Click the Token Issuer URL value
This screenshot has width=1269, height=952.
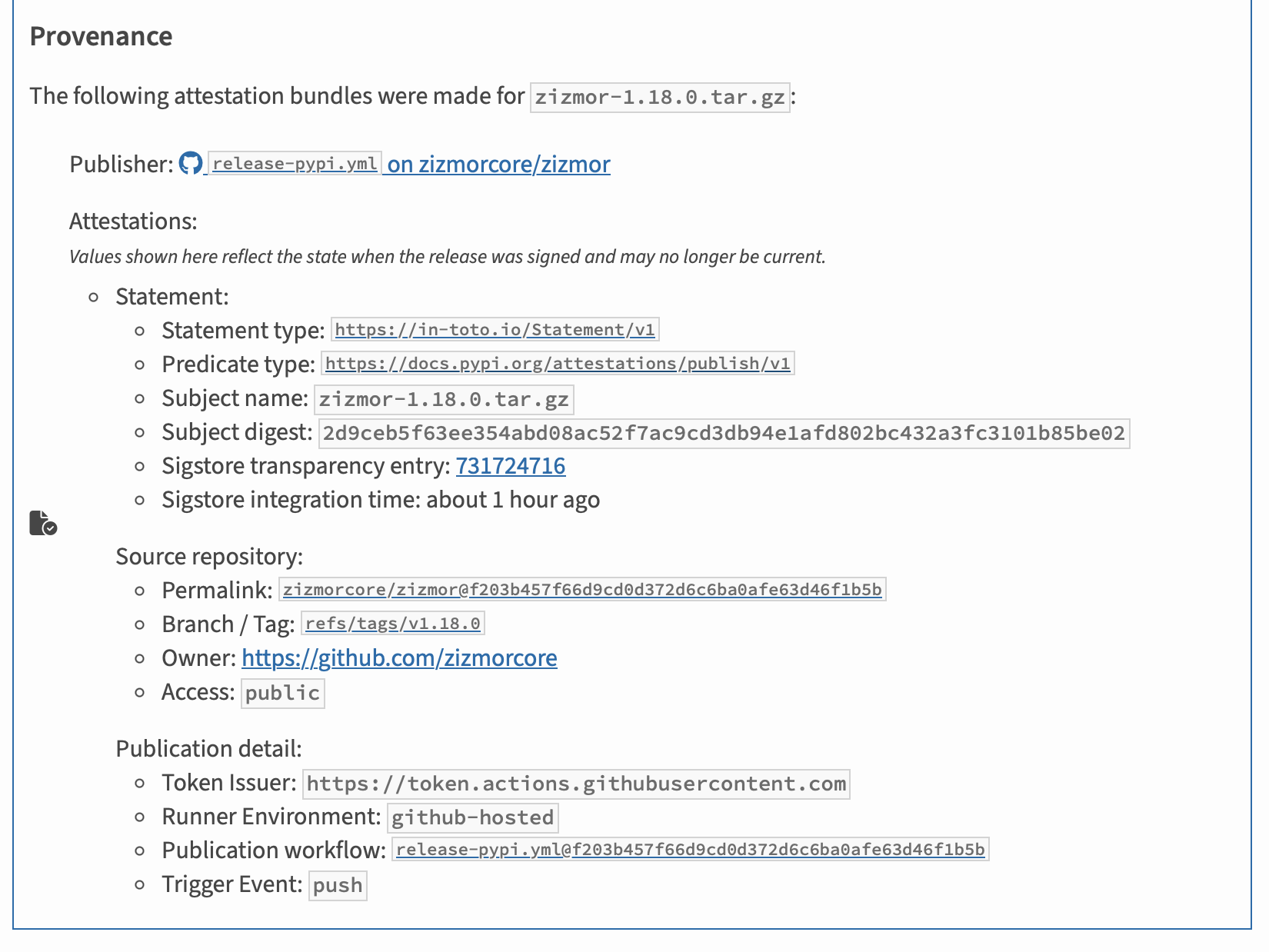coord(576,784)
